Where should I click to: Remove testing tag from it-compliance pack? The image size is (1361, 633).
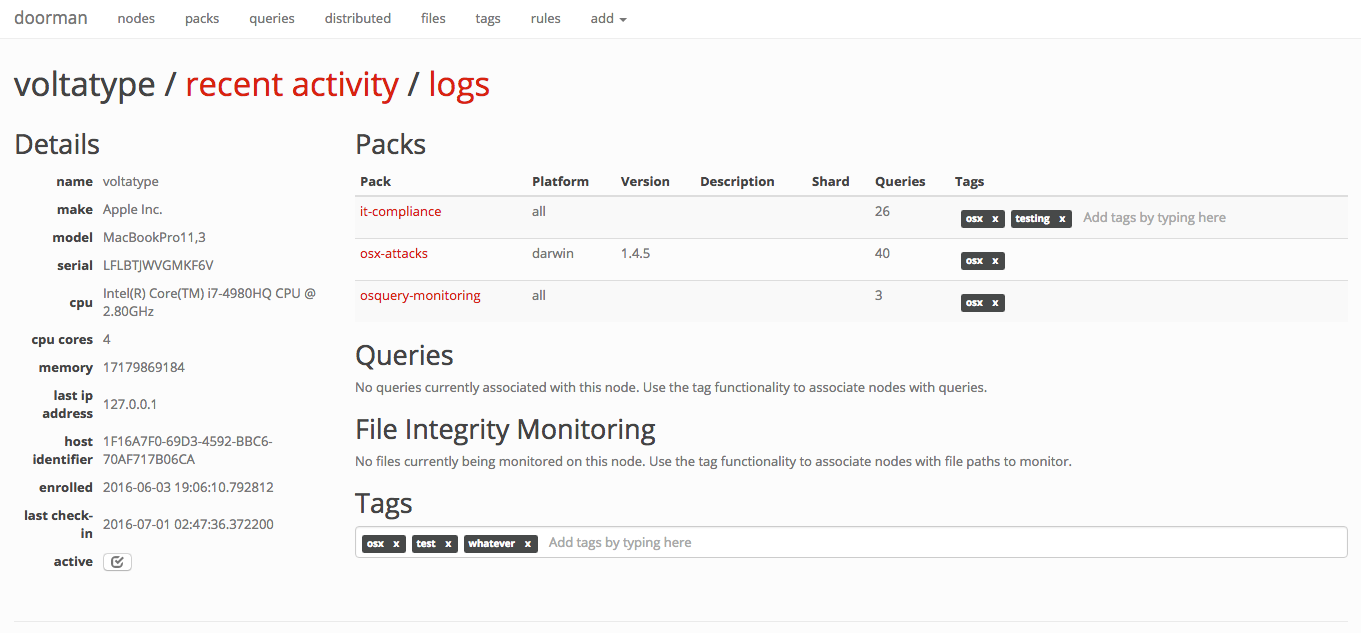pyautogui.click(x=1062, y=219)
